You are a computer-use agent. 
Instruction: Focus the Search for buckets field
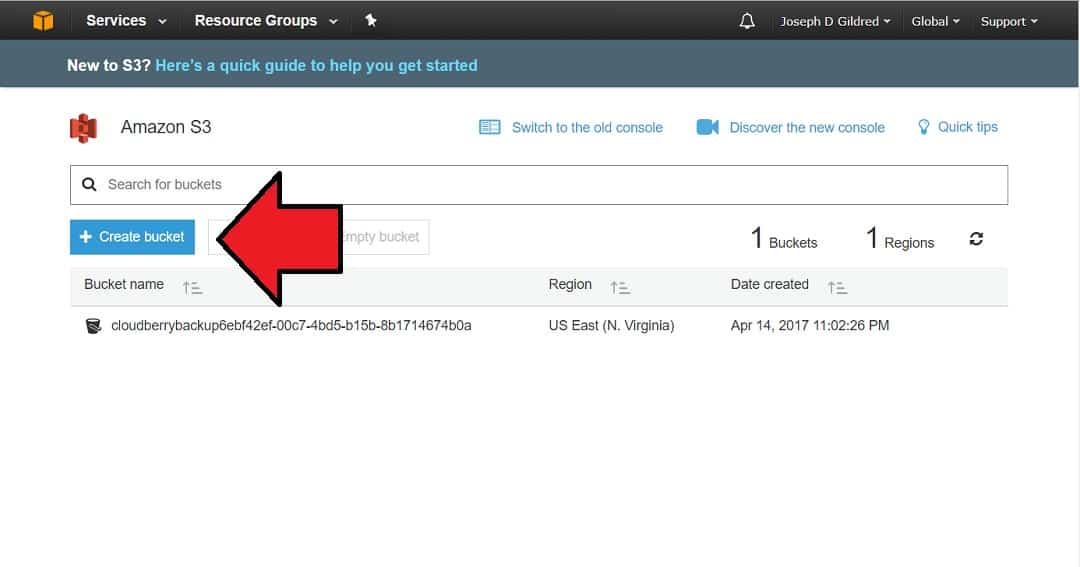[539, 185]
